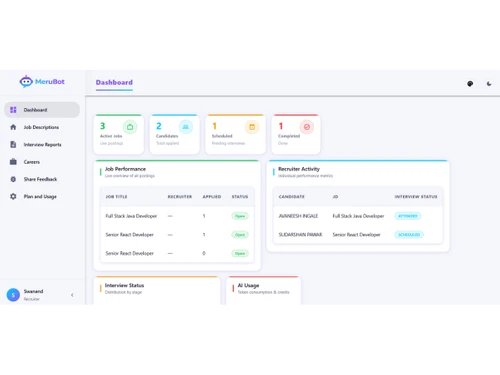
Task: Select the Full Stack Java Developer job row
Action: coord(177,216)
